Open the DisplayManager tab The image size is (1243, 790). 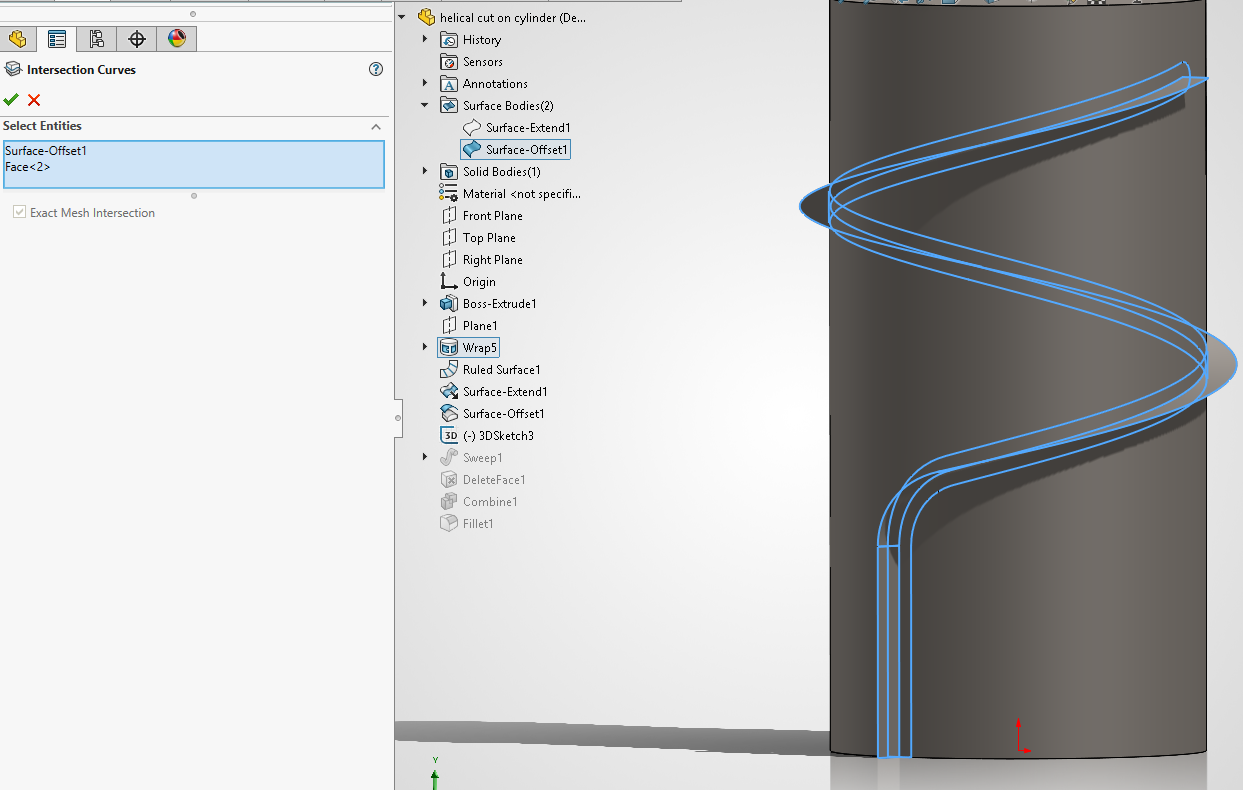pos(177,39)
